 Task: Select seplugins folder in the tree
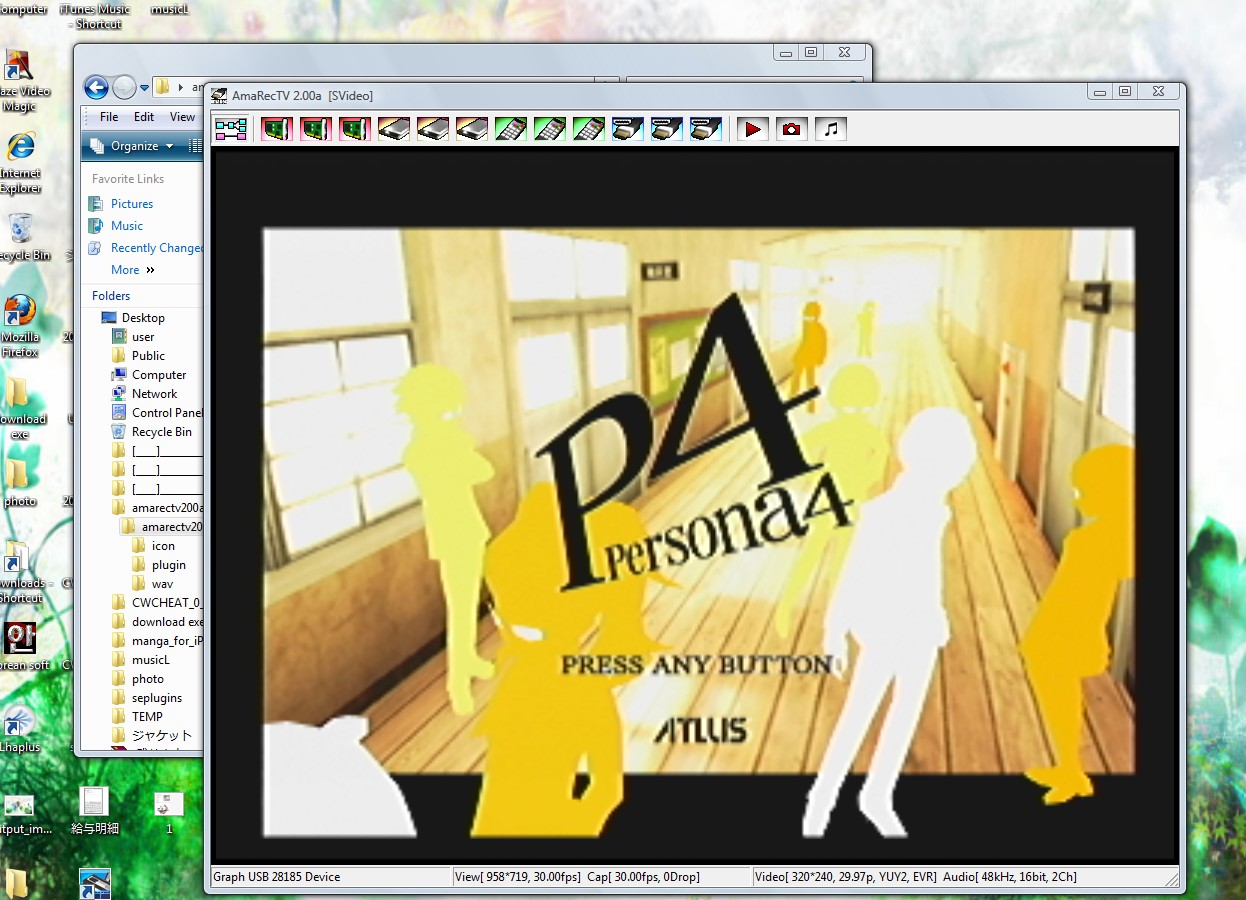(x=156, y=698)
